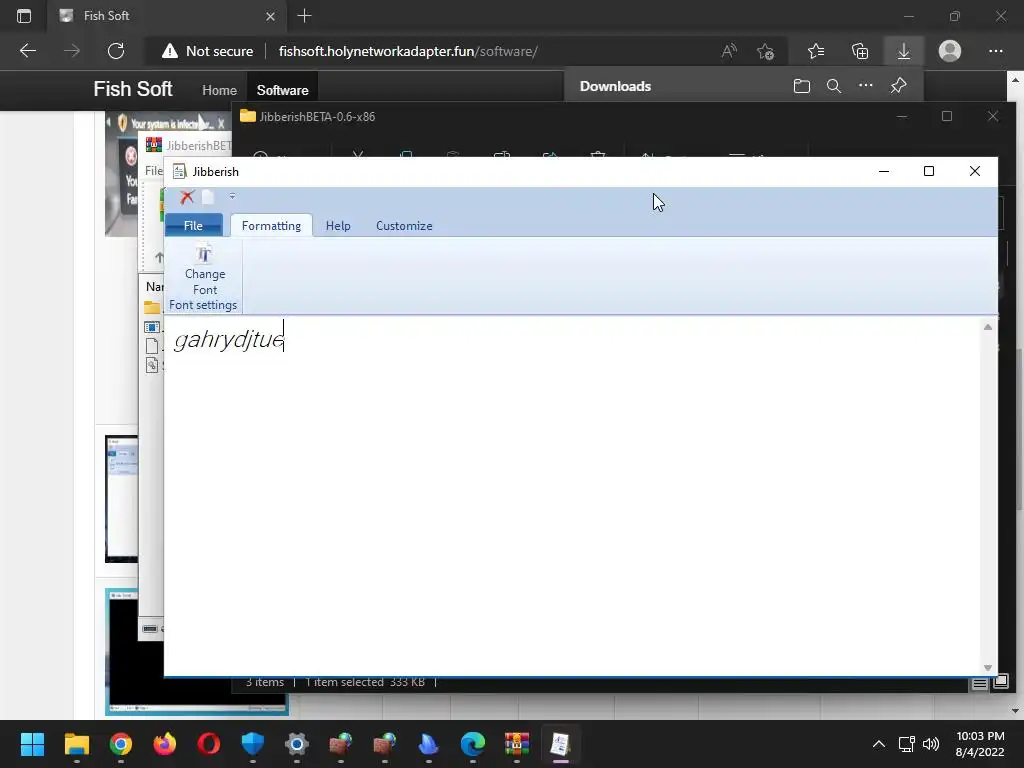Open the browser Collections button
Viewport: 1024px width, 768px height.
coord(860,51)
